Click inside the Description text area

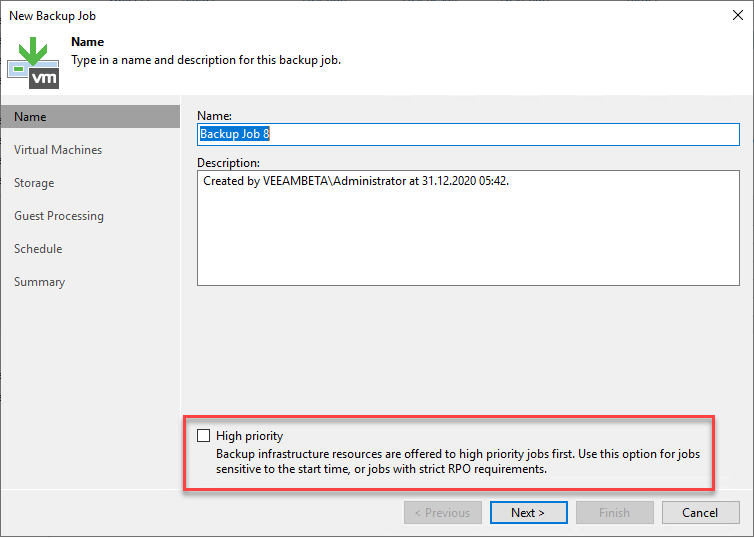[x=468, y=228]
